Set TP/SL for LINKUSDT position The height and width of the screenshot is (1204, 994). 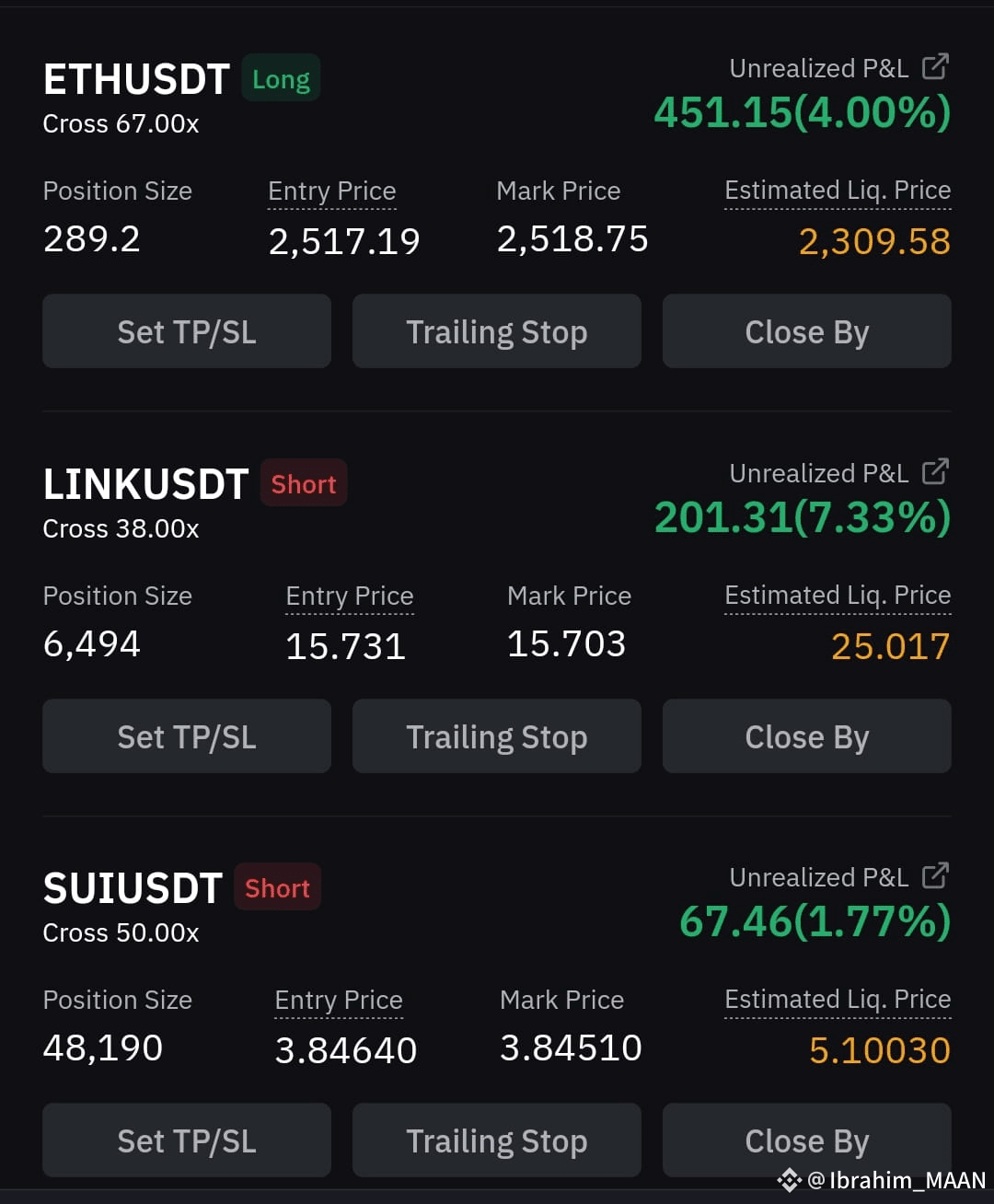pos(187,736)
